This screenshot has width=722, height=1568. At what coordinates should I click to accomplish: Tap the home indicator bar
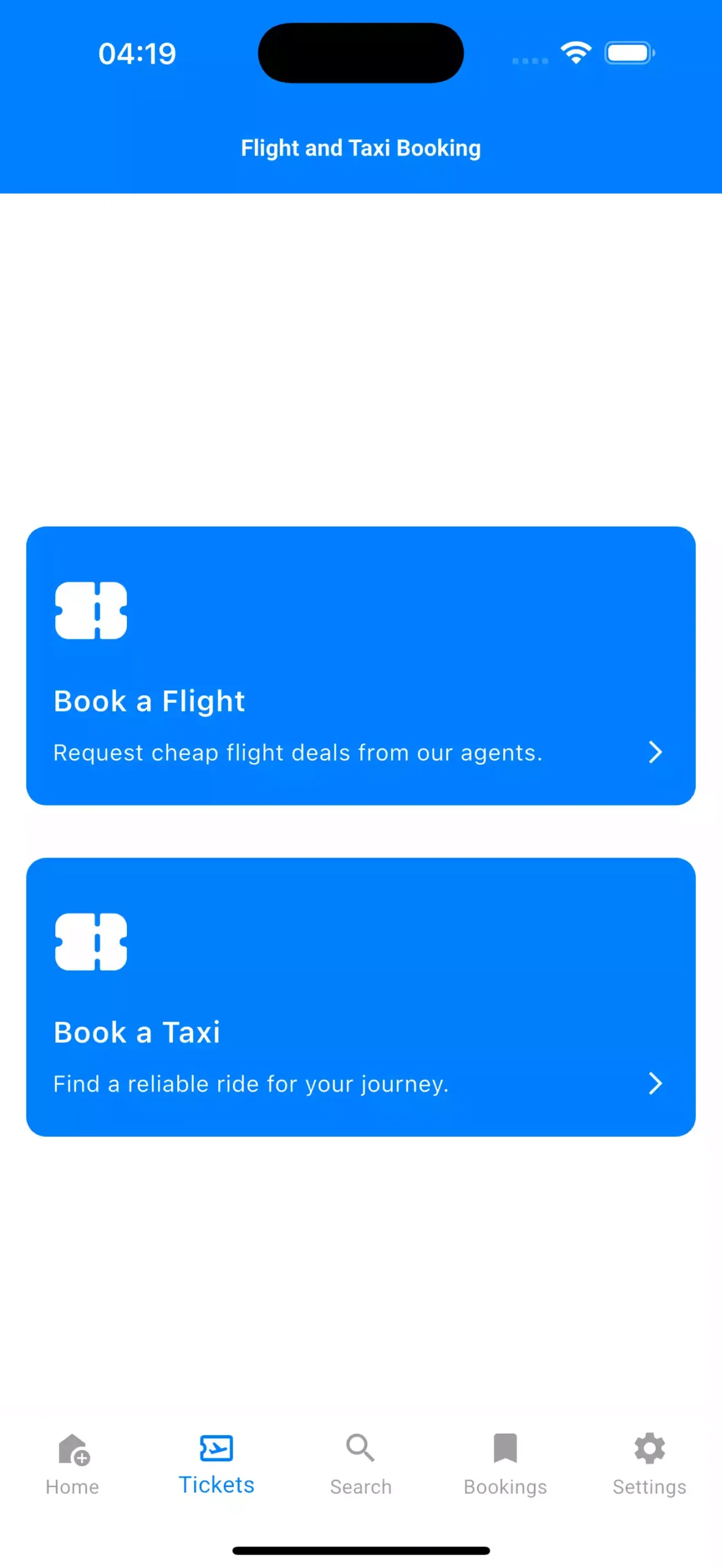click(361, 1550)
